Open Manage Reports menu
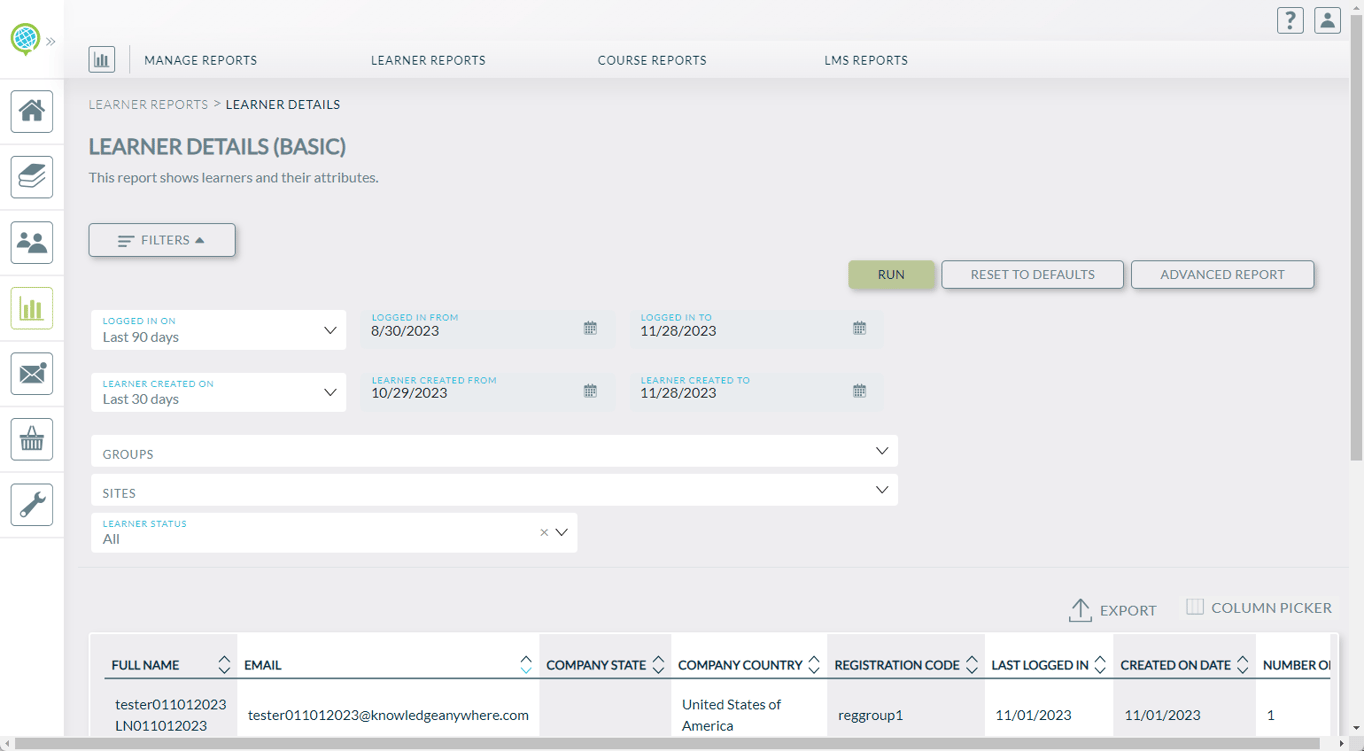The width and height of the screenshot is (1364, 751). pos(201,60)
